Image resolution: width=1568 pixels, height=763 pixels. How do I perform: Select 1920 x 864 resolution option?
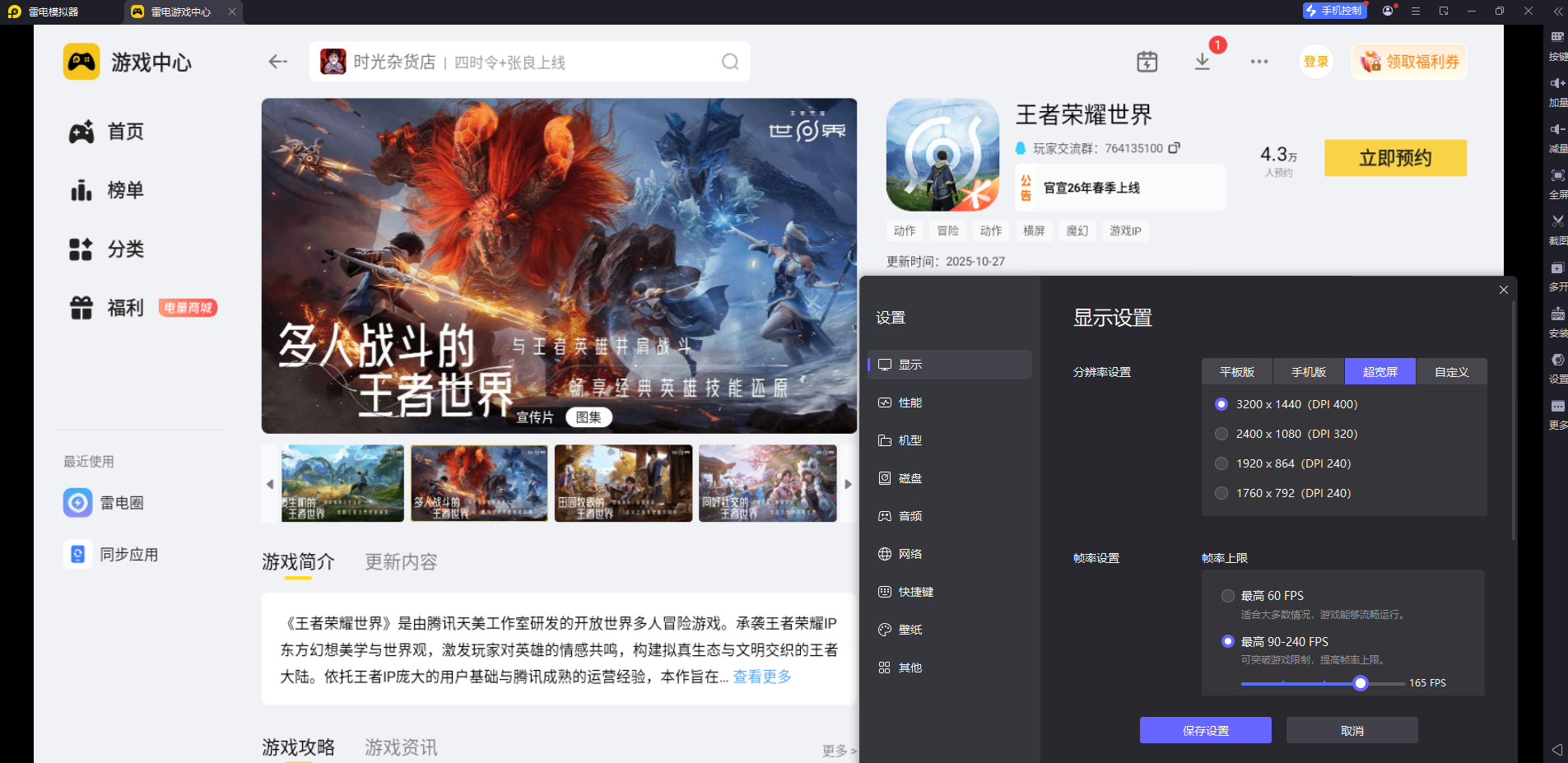click(1221, 463)
